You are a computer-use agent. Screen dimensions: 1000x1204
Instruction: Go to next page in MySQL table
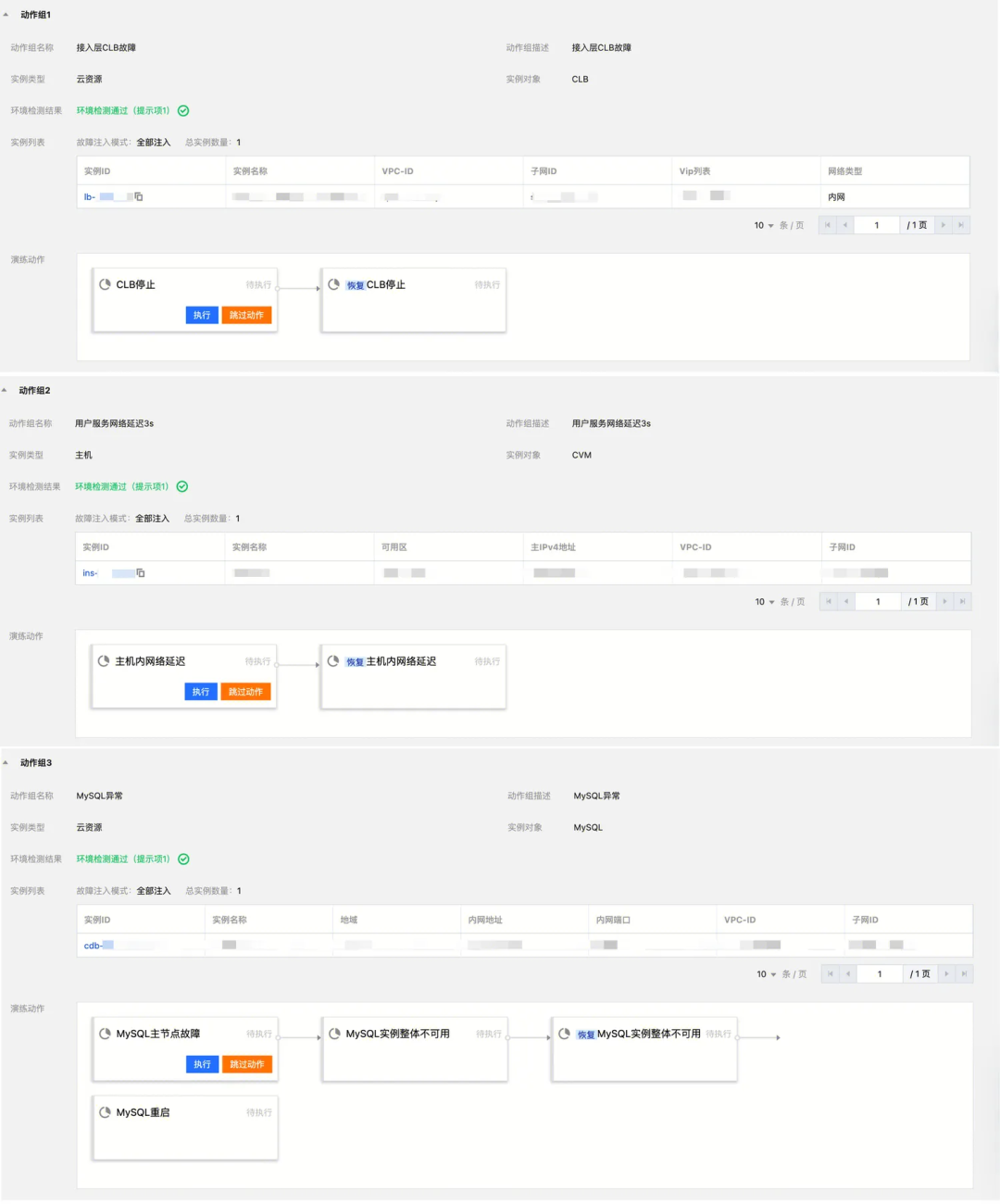(946, 974)
